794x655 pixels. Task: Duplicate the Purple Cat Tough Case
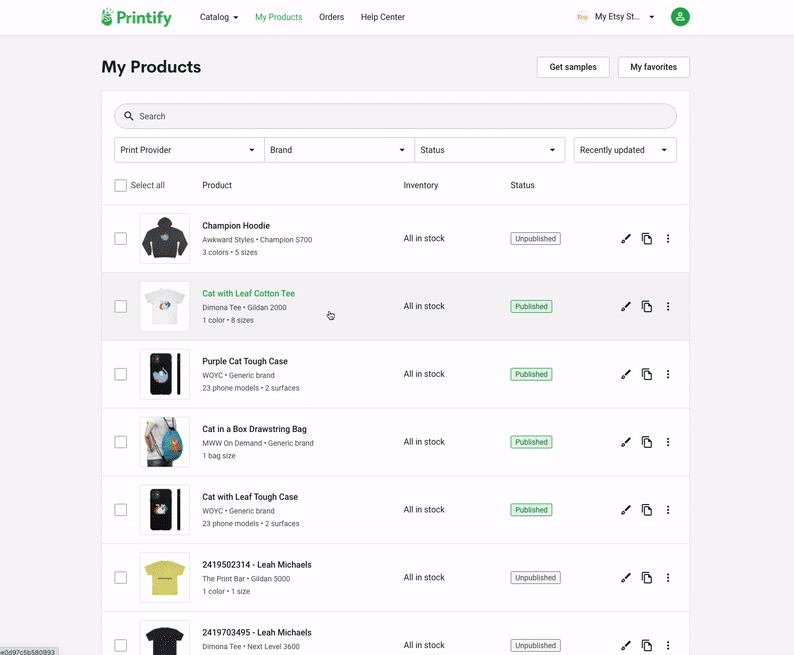(x=647, y=374)
